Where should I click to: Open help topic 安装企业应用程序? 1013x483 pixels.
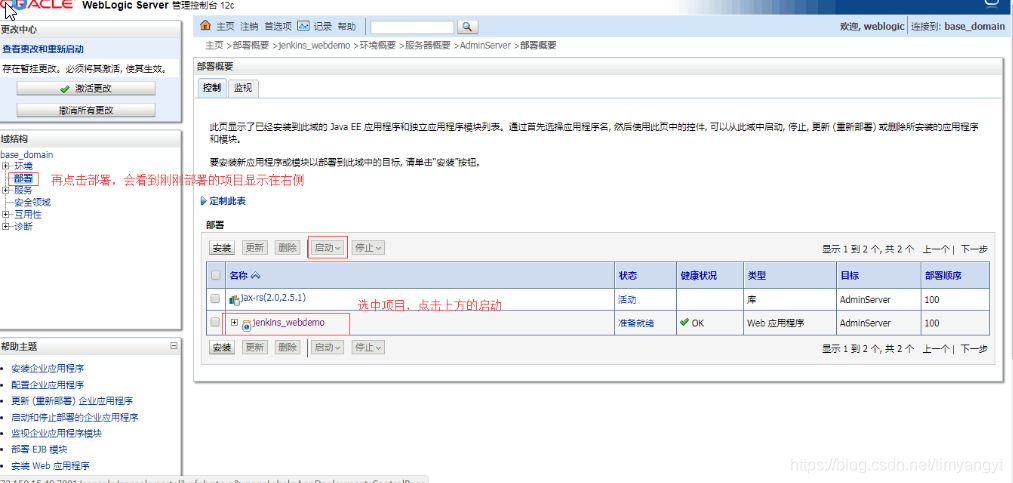point(48,369)
